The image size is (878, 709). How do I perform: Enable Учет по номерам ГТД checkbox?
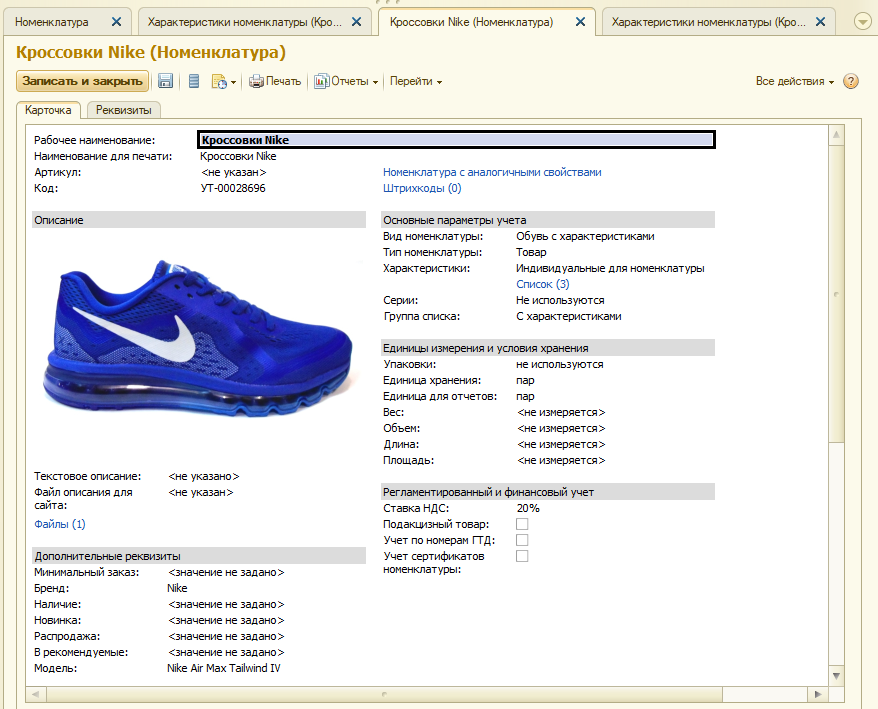pos(522,540)
